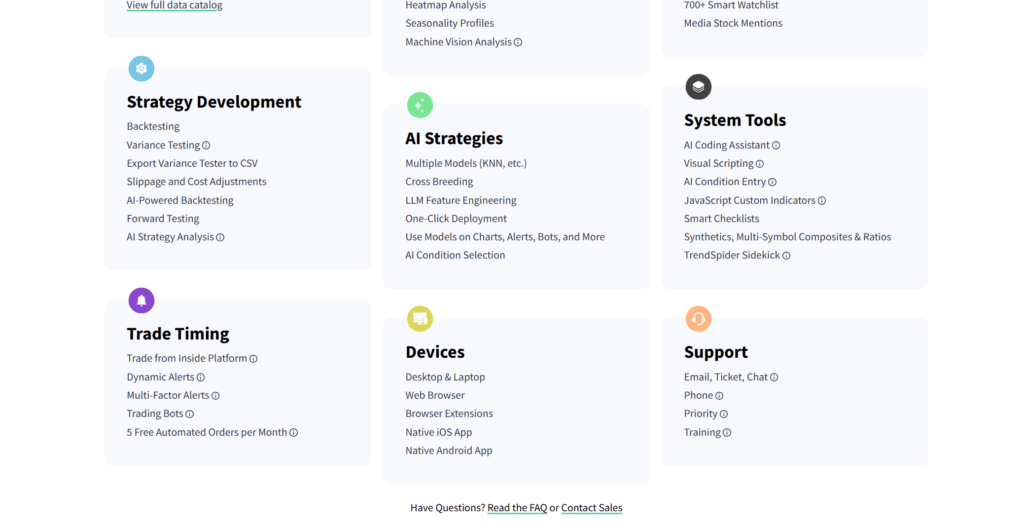
Task: Open info tooltip for AI Coding Assistant
Action: (776, 146)
